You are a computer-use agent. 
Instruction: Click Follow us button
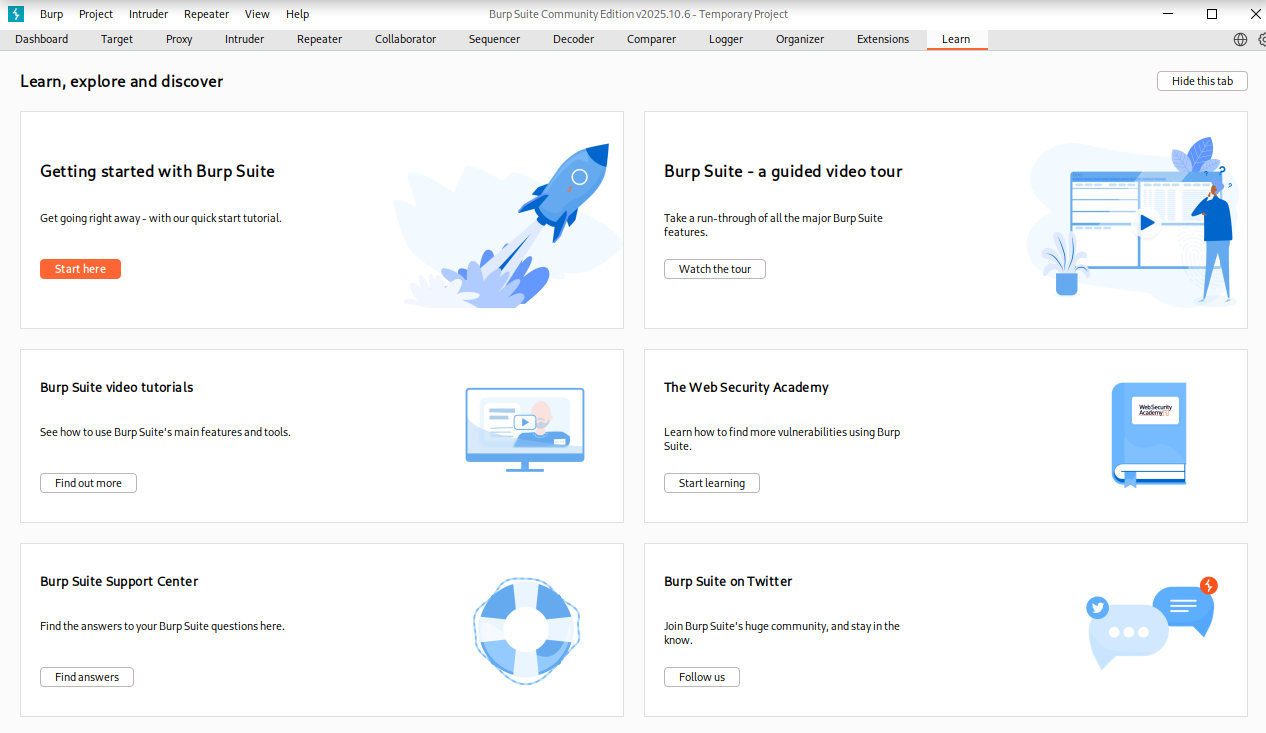(702, 677)
